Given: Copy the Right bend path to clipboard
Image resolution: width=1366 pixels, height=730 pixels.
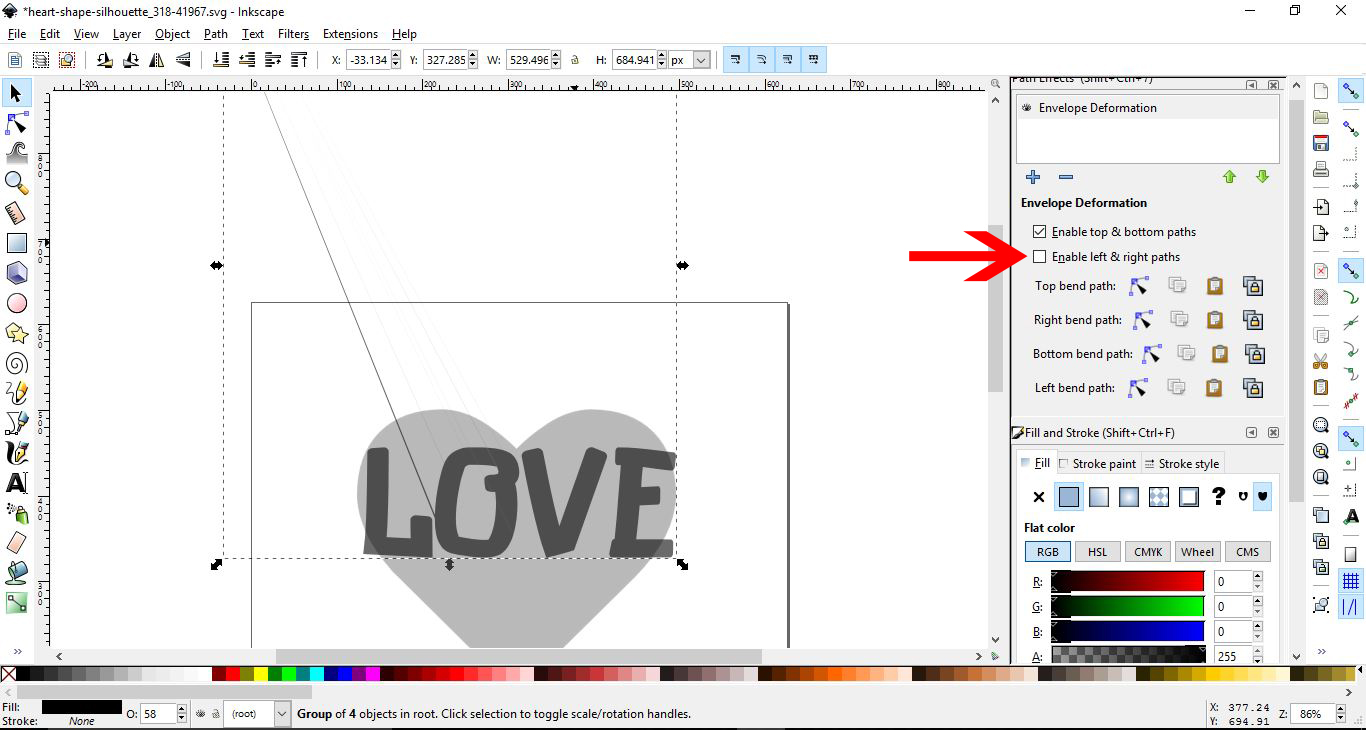Looking at the screenshot, I should point(1177,319).
